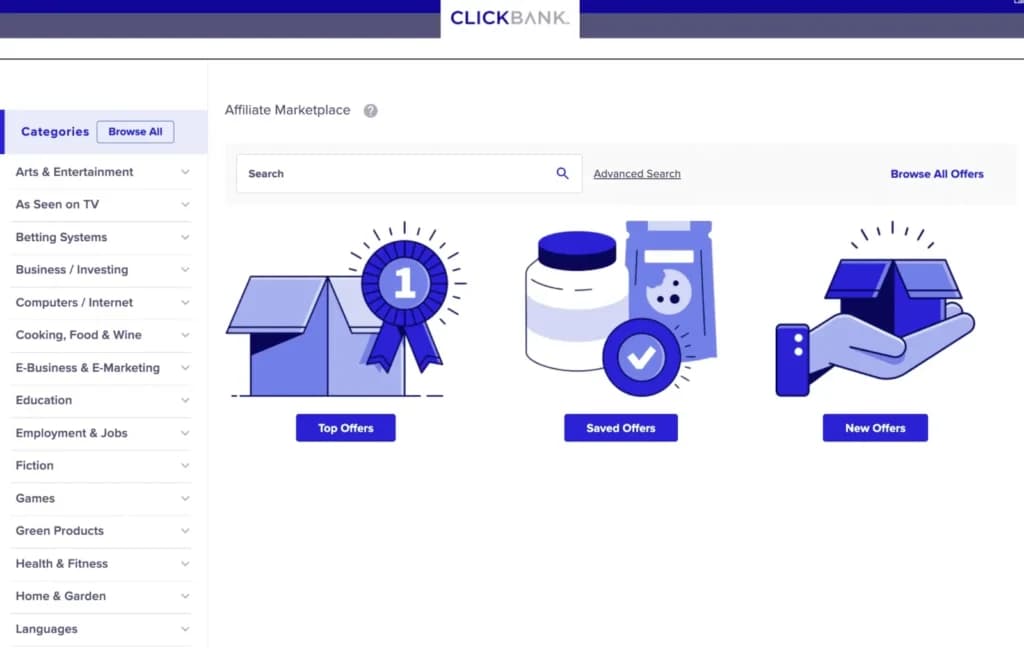Click the ClickBank logo
The height and width of the screenshot is (648, 1024).
[509, 18]
